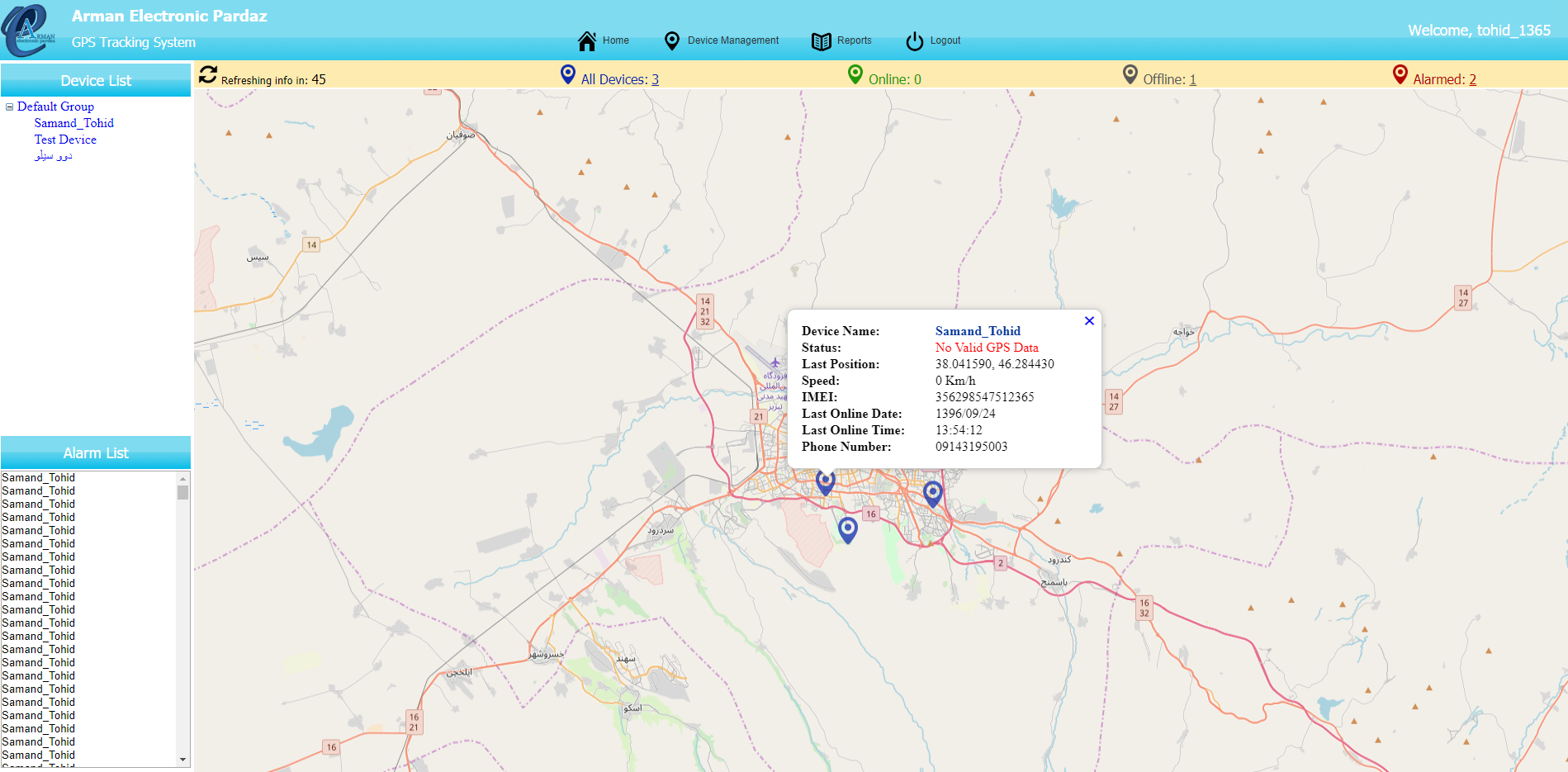Click phone number 09143195003
This screenshot has height=772, width=1568.
pos(971,447)
